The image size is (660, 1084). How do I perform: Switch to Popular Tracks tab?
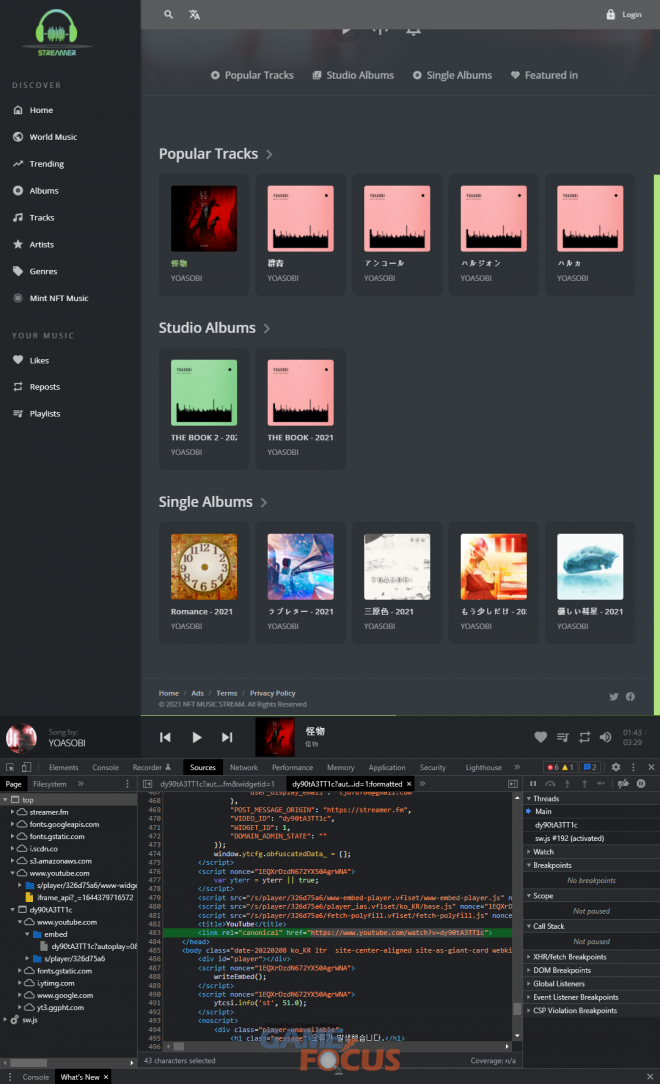[x=252, y=75]
